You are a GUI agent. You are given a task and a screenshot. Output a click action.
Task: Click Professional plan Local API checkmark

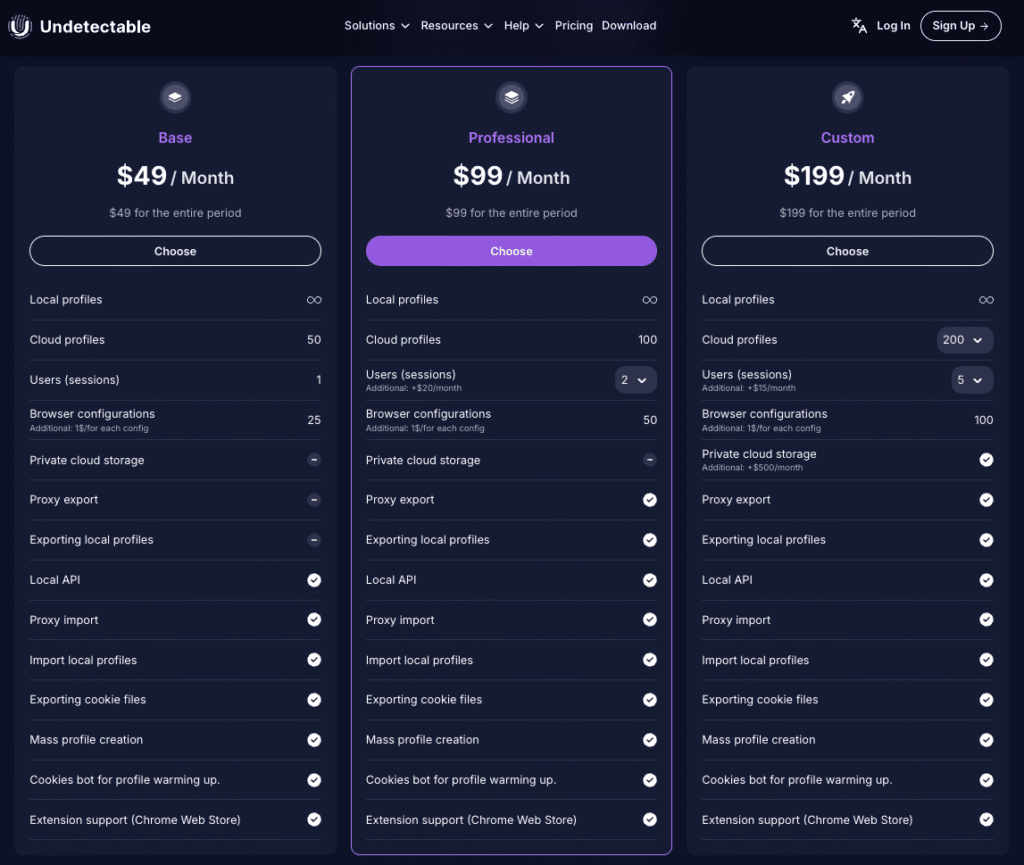(x=650, y=580)
